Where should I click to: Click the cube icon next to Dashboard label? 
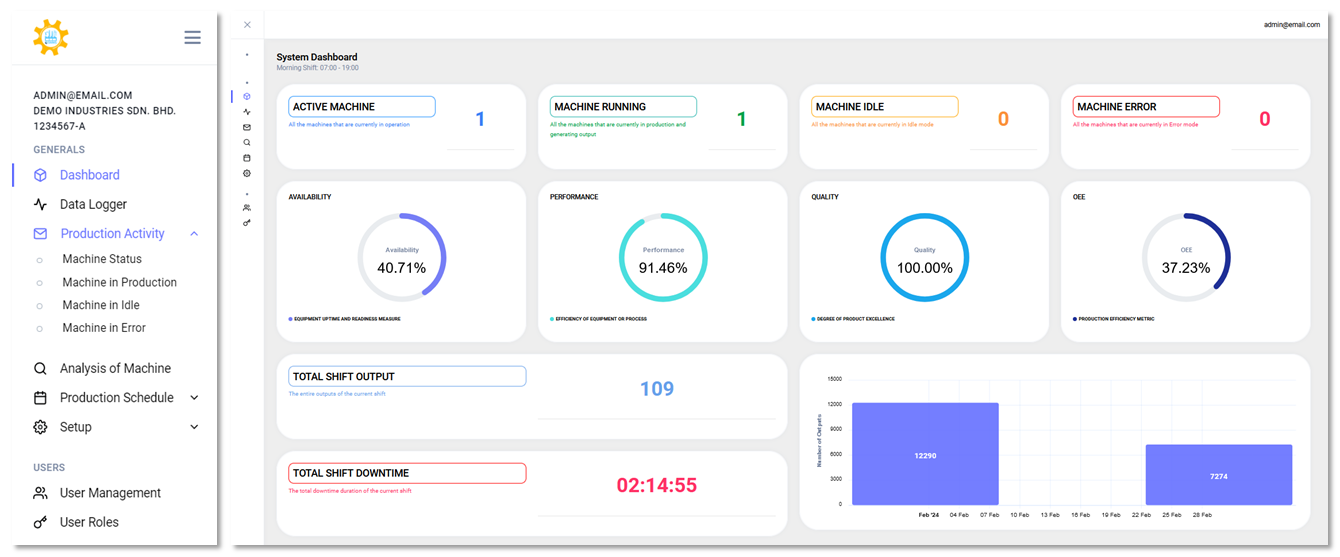coord(40,175)
